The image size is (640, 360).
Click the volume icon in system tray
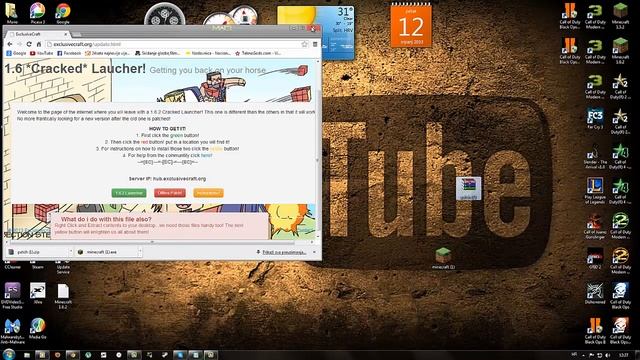[608, 355]
